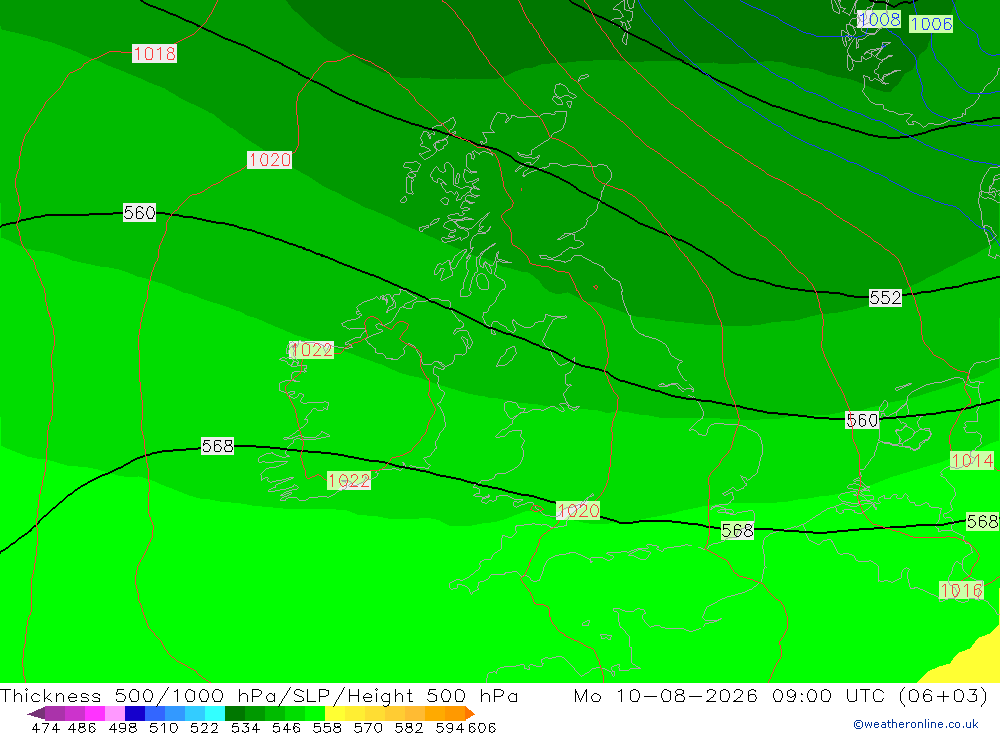Click the legend value '582'

pos(409,728)
